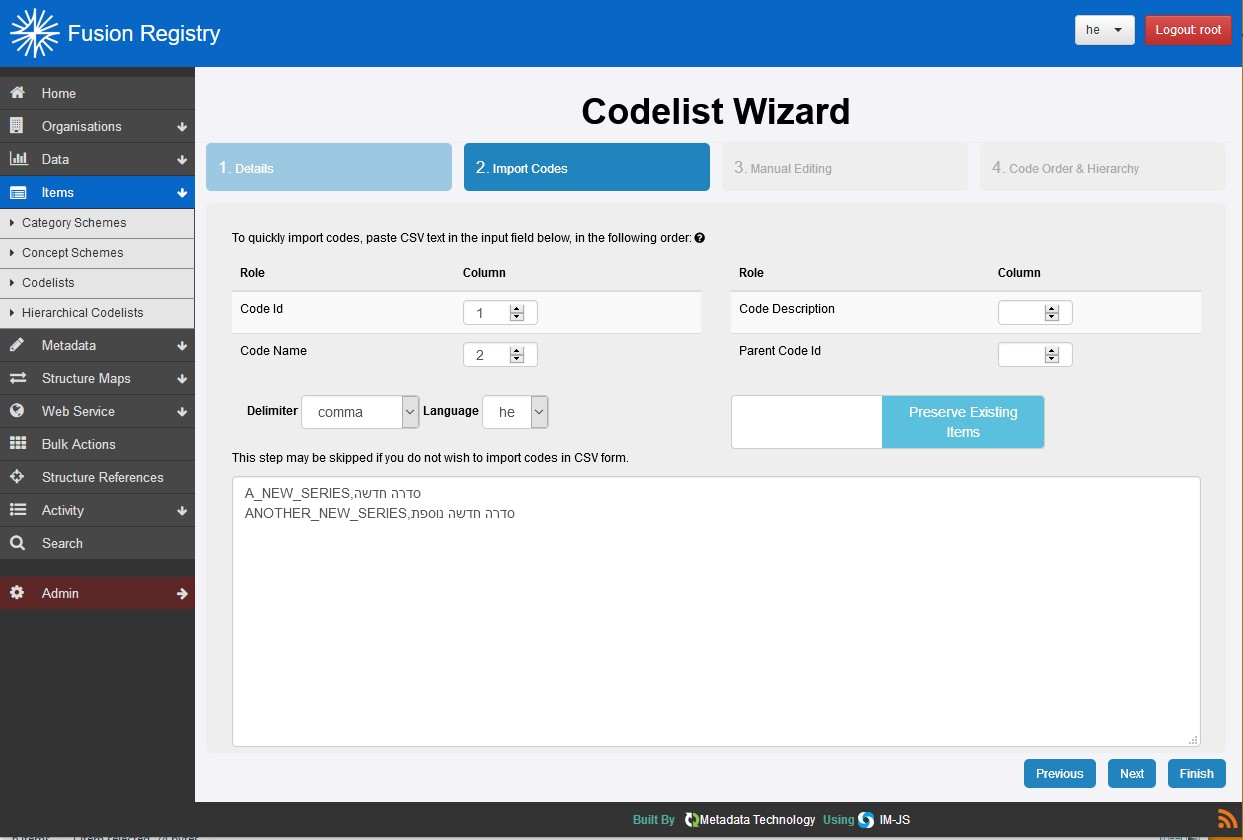Open the import Language dropdown
The image size is (1243, 840).
pyautogui.click(x=515, y=412)
